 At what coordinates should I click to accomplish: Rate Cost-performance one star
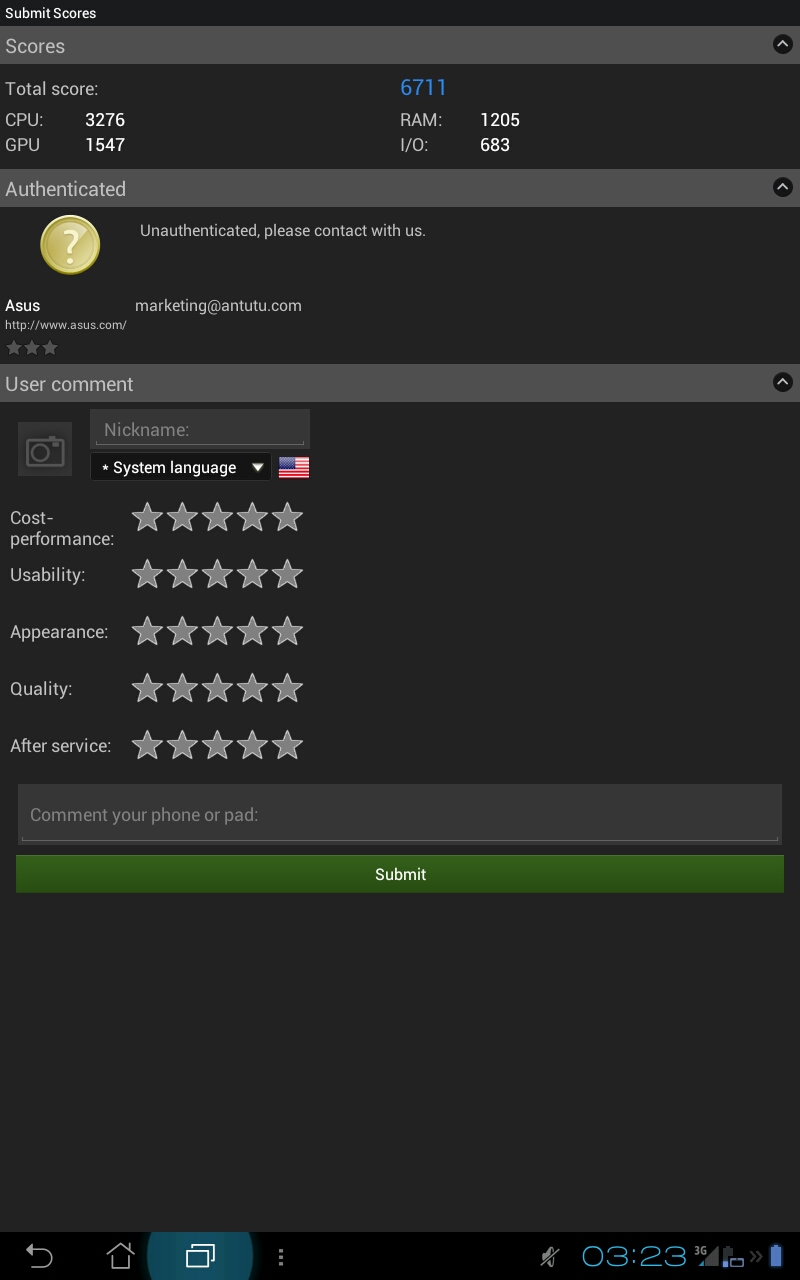(147, 517)
